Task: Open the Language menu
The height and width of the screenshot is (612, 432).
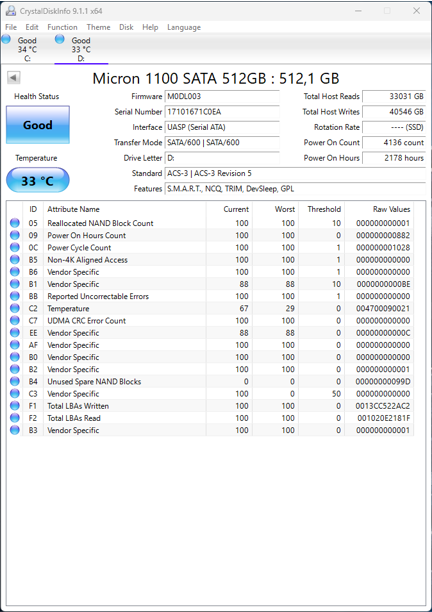Action: pyautogui.click(x=184, y=27)
